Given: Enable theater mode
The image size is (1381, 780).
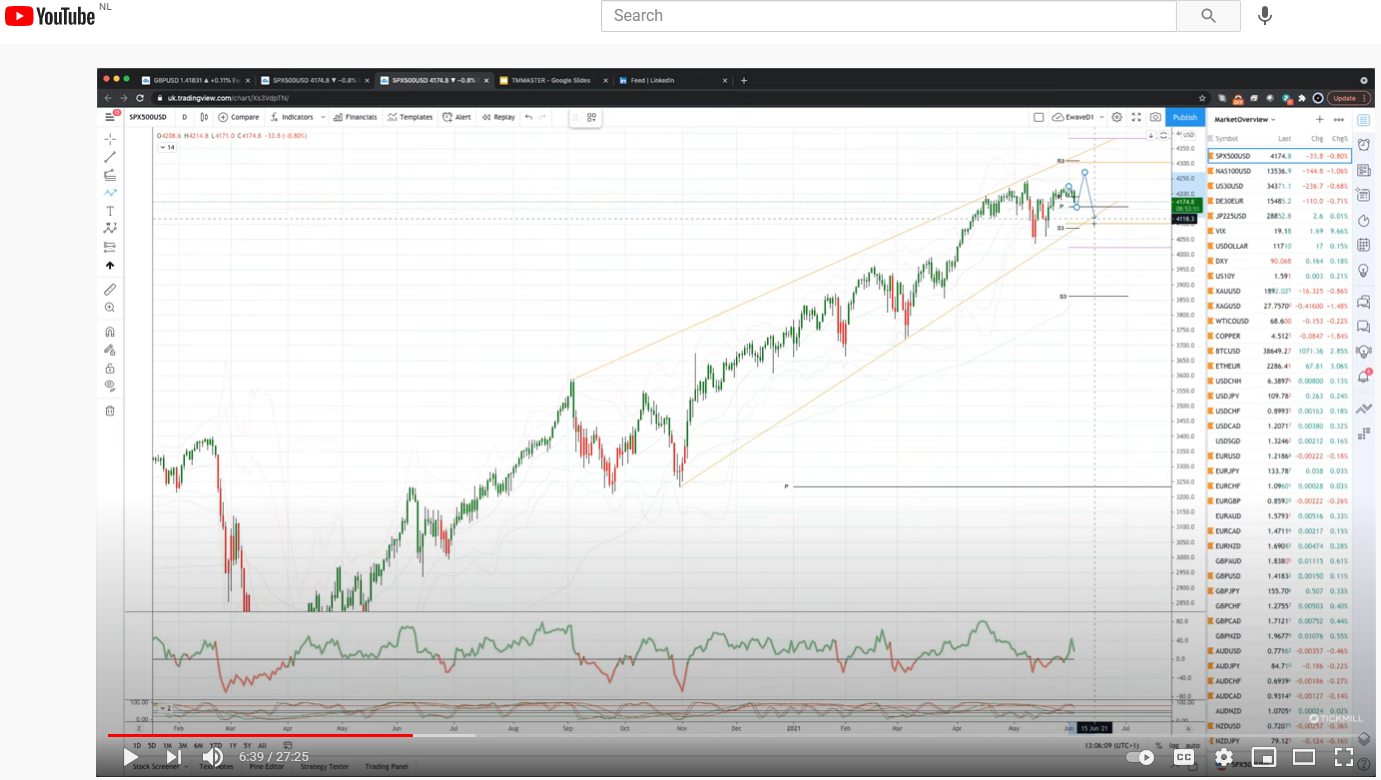Looking at the screenshot, I should [1304, 757].
